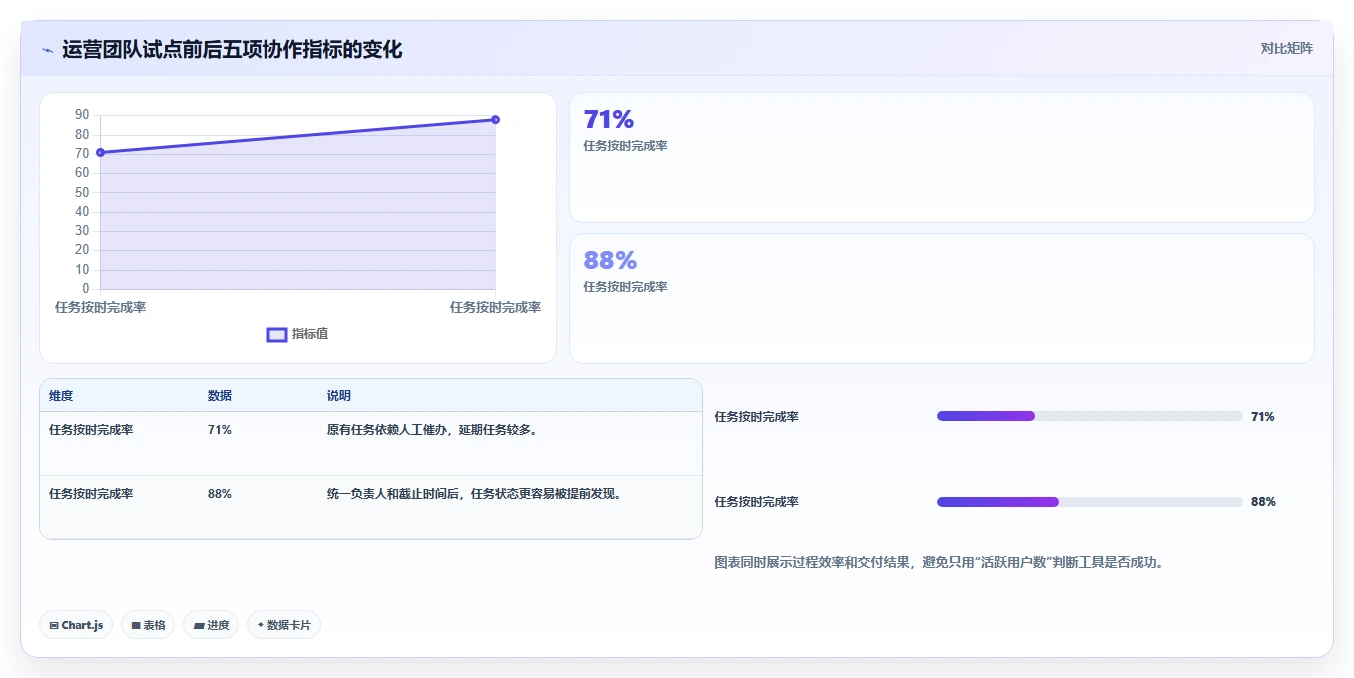This screenshot has height=678, width=1354.
Task: Click the title 运营团队试点前后五项协作指标的变化
Action: point(232,49)
